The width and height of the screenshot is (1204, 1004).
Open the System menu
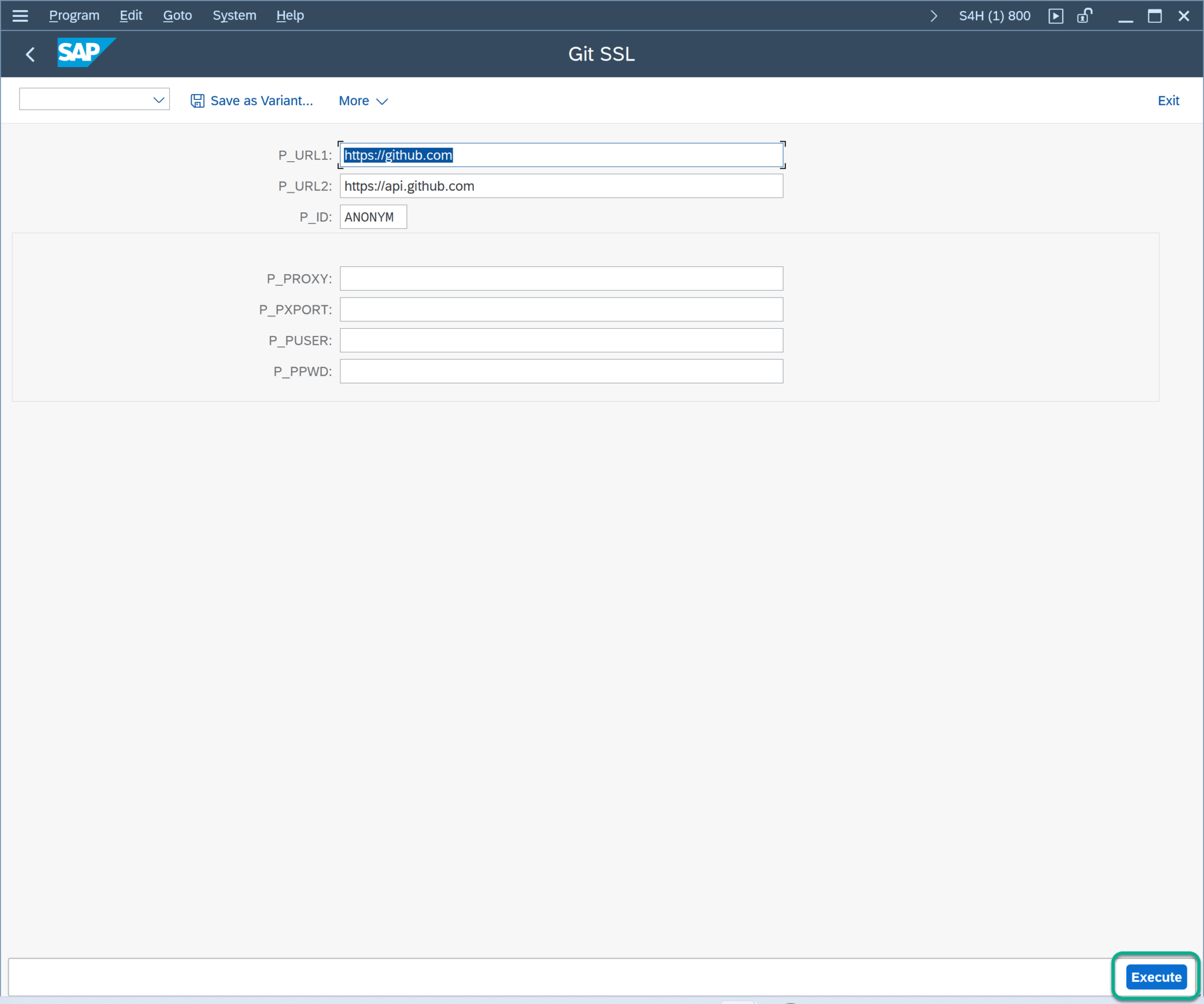(x=234, y=16)
